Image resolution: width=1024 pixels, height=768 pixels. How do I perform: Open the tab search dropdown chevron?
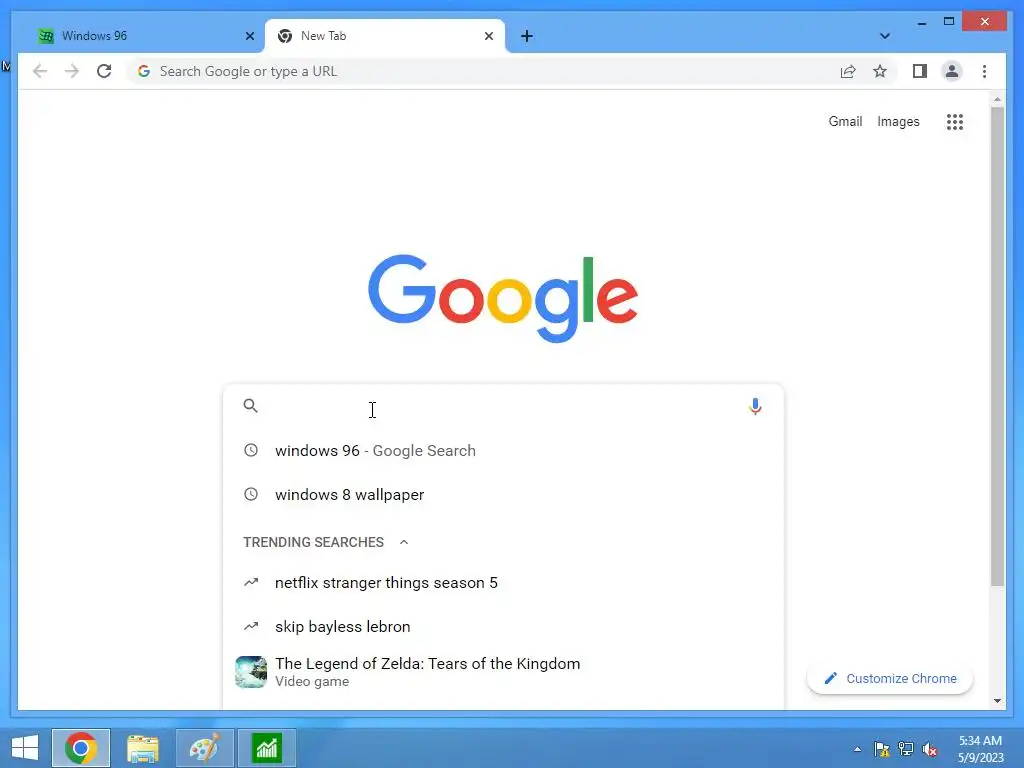point(884,36)
